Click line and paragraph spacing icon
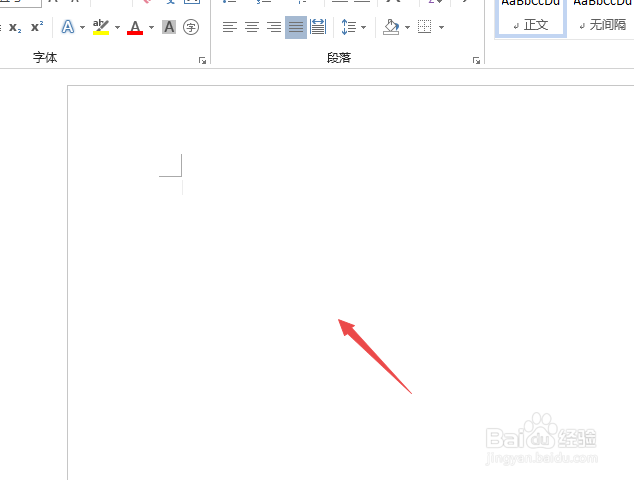The image size is (634, 480). point(349,27)
